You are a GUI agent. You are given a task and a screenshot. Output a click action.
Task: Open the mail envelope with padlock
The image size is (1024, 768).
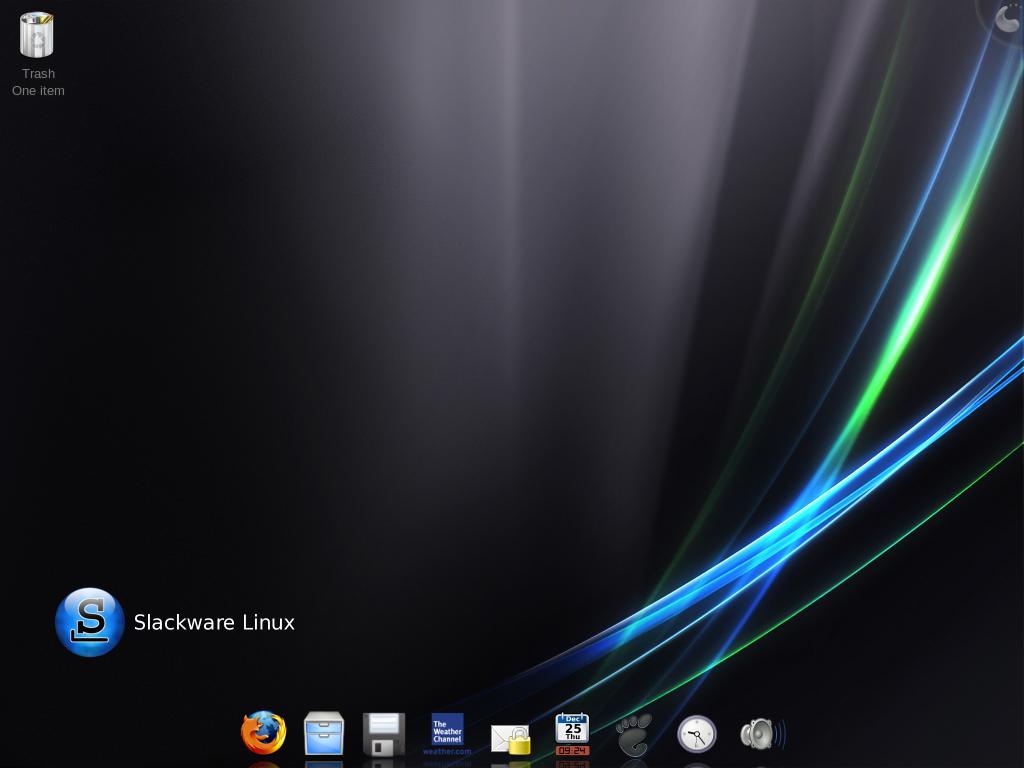click(x=511, y=739)
